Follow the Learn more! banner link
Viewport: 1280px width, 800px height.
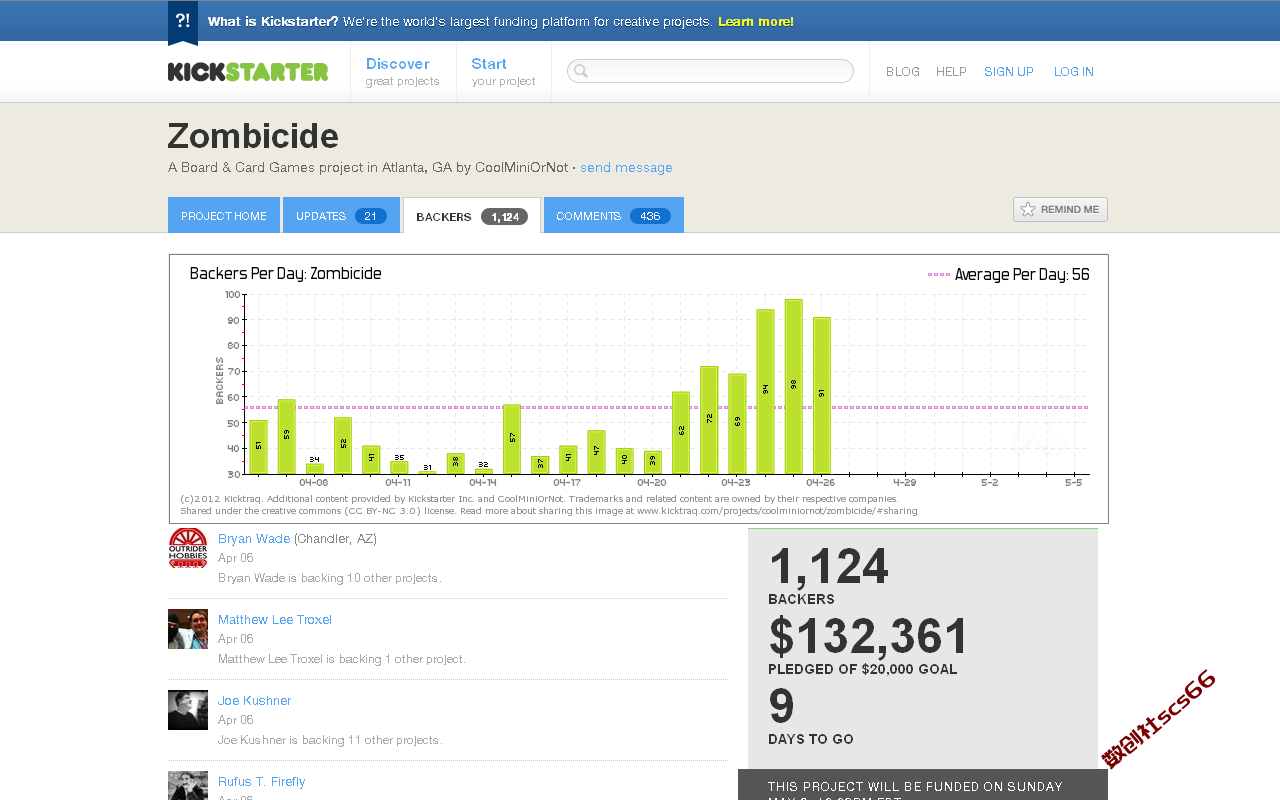pos(756,21)
